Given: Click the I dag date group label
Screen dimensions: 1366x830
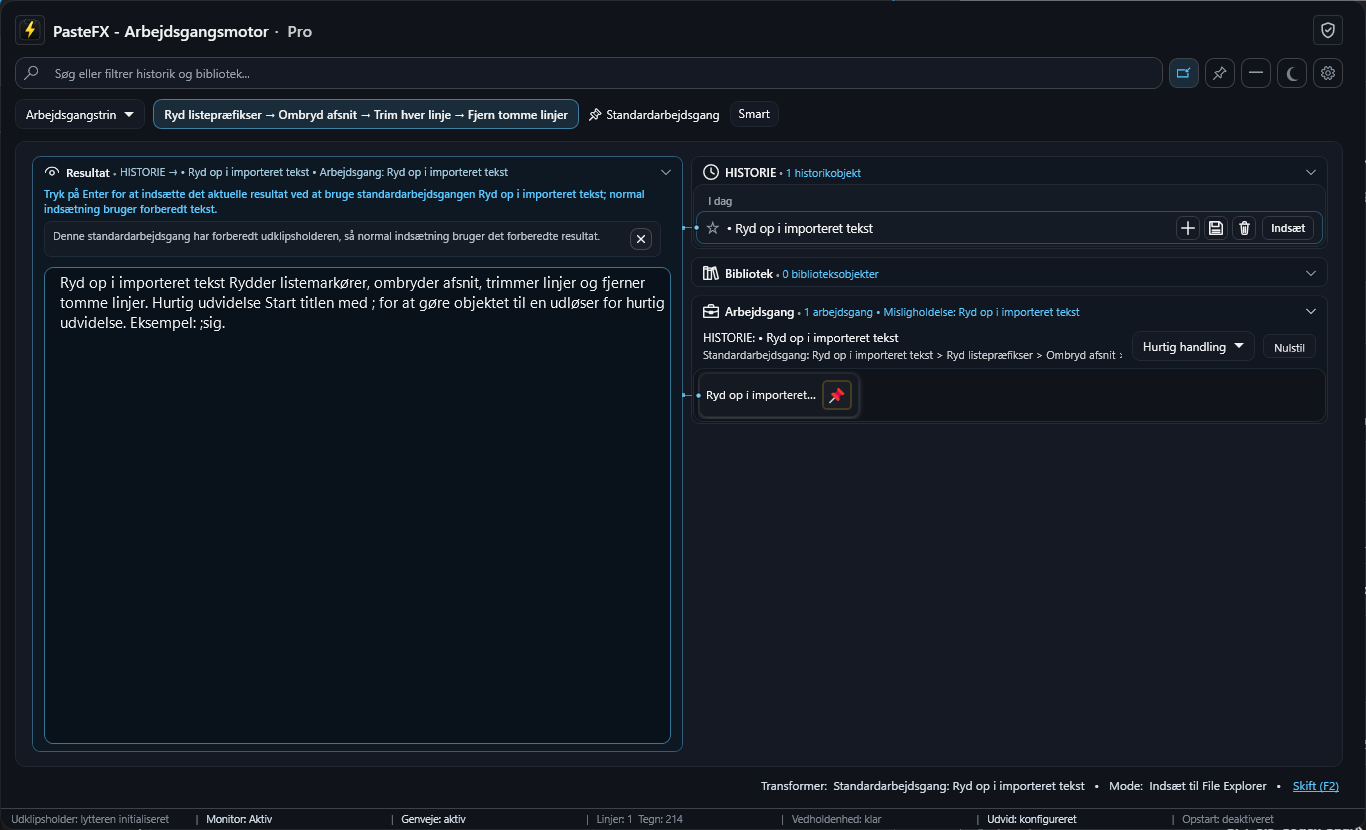Looking at the screenshot, I should pos(720,201).
